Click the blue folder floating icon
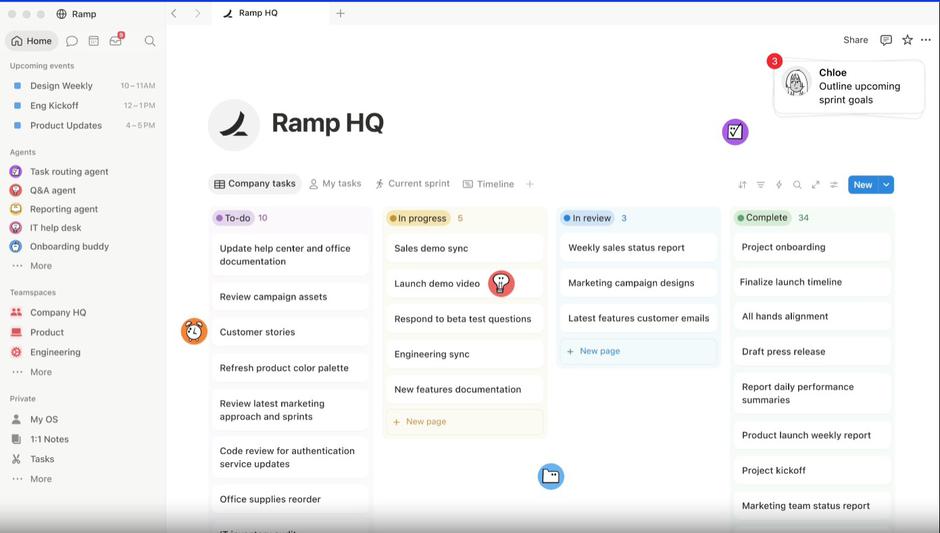The width and height of the screenshot is (940, 533). 550,476
